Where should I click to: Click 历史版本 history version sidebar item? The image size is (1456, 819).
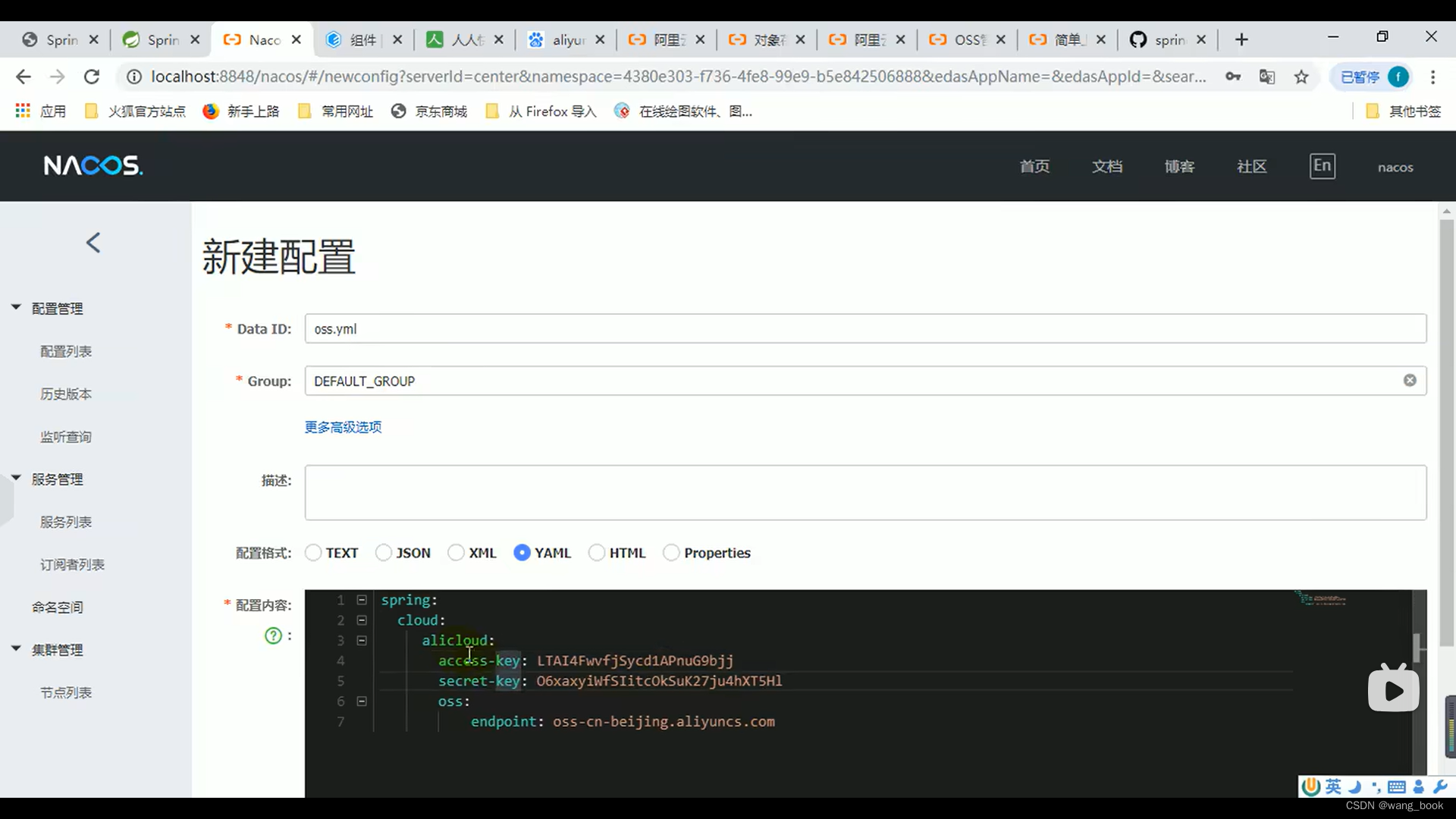[x=65, y=393]
